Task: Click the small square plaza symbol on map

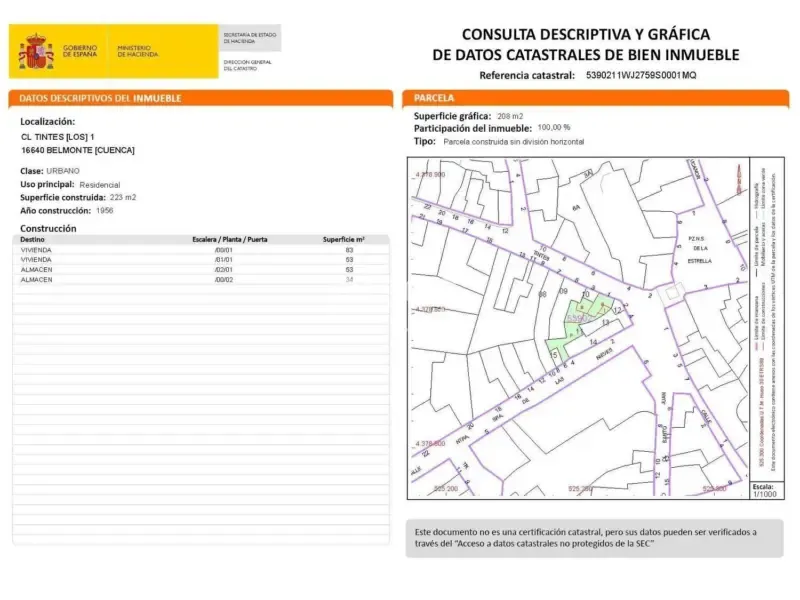Action: tap(672, 293)
